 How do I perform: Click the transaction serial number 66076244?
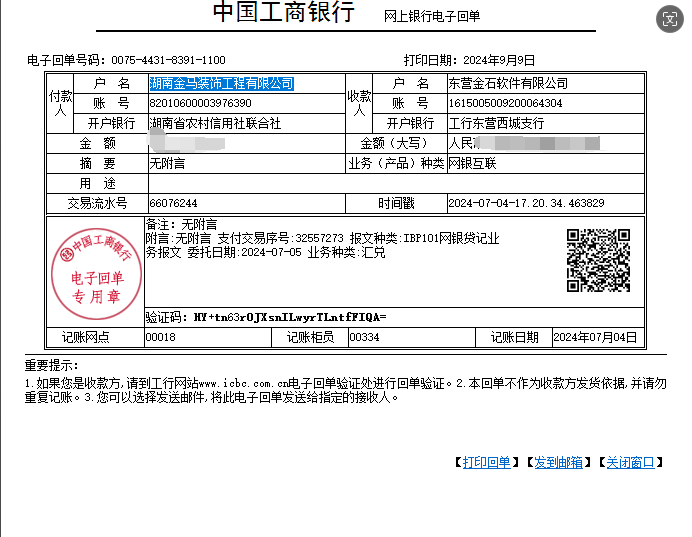[173, 203]
